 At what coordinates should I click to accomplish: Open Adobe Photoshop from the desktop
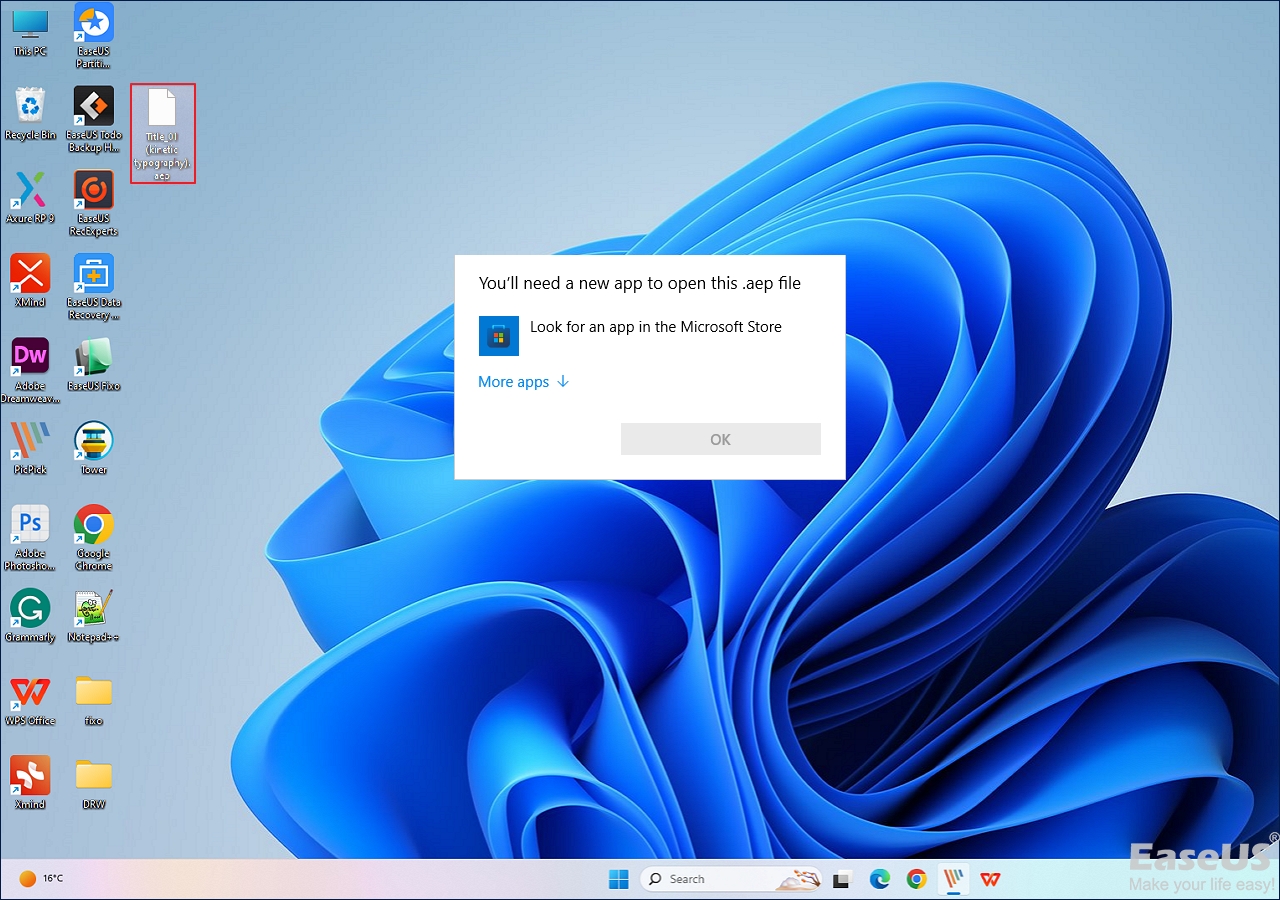tap(30, 522)
